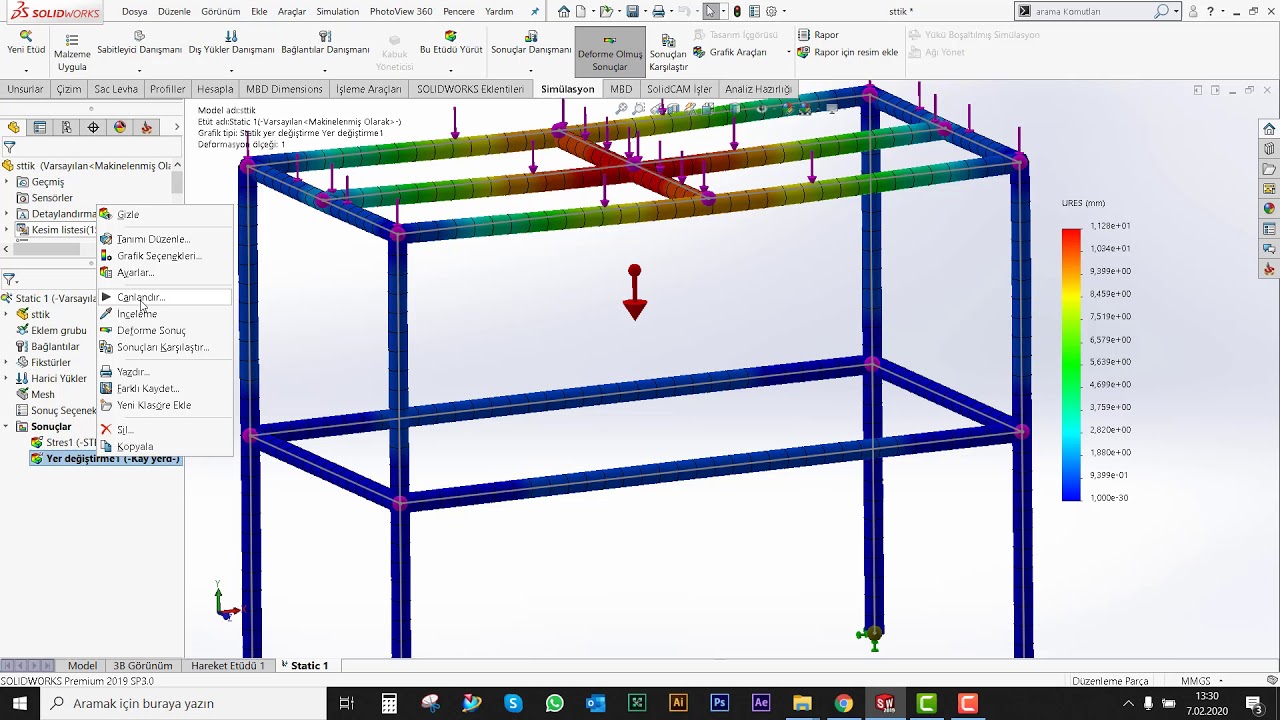Expand the Kesim listesi tree node

pyautogui.click(x=7, y=230)
